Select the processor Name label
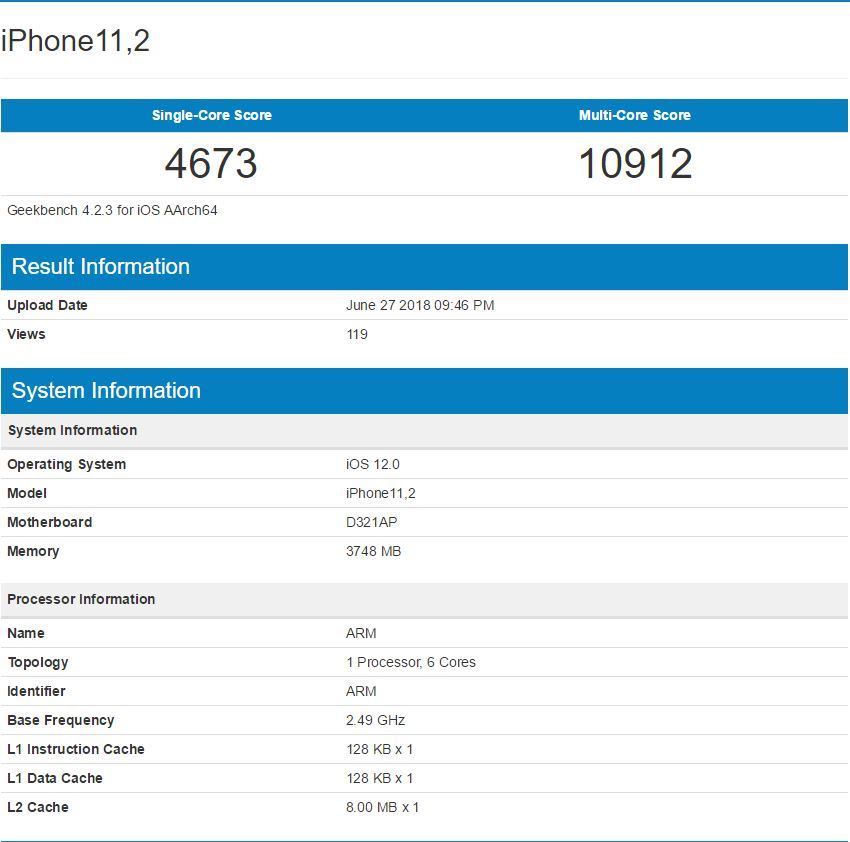Image resolution: width=850 pixels, height=842 pixels. 26,633
